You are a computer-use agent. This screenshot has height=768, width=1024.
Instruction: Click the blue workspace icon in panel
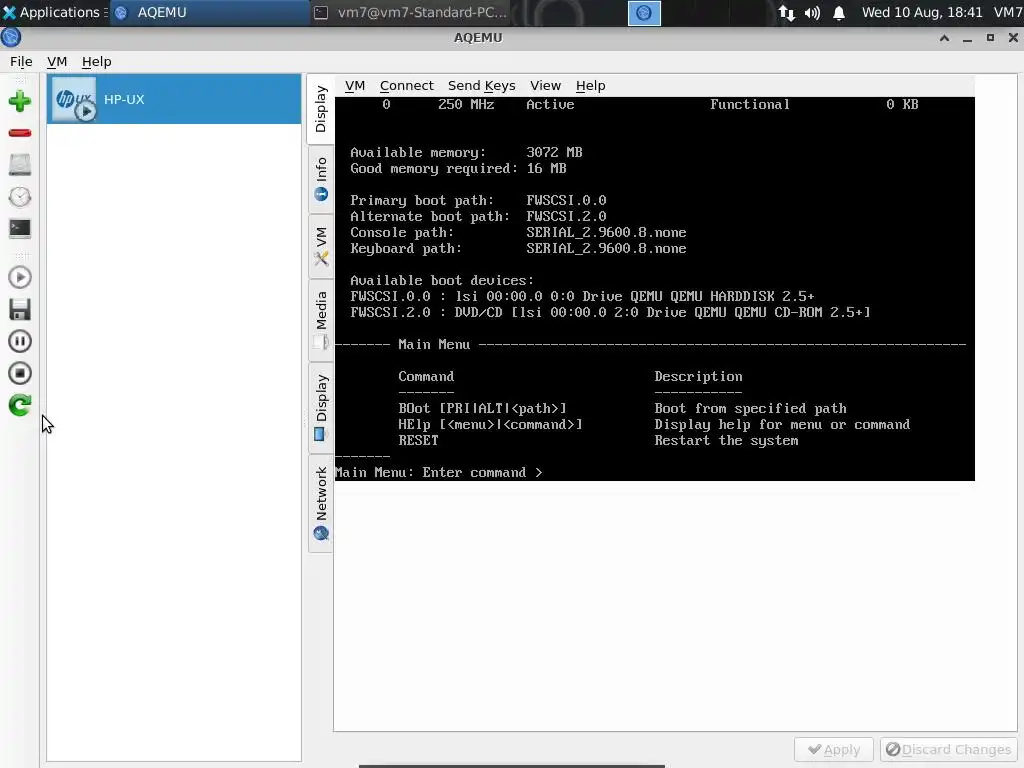644,13
